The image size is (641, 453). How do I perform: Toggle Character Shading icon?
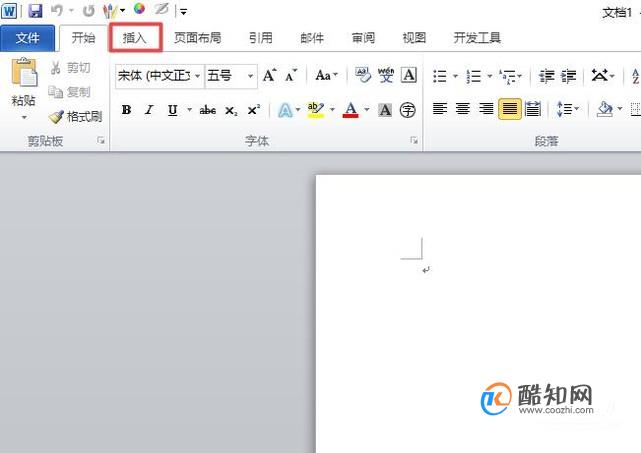385,110
